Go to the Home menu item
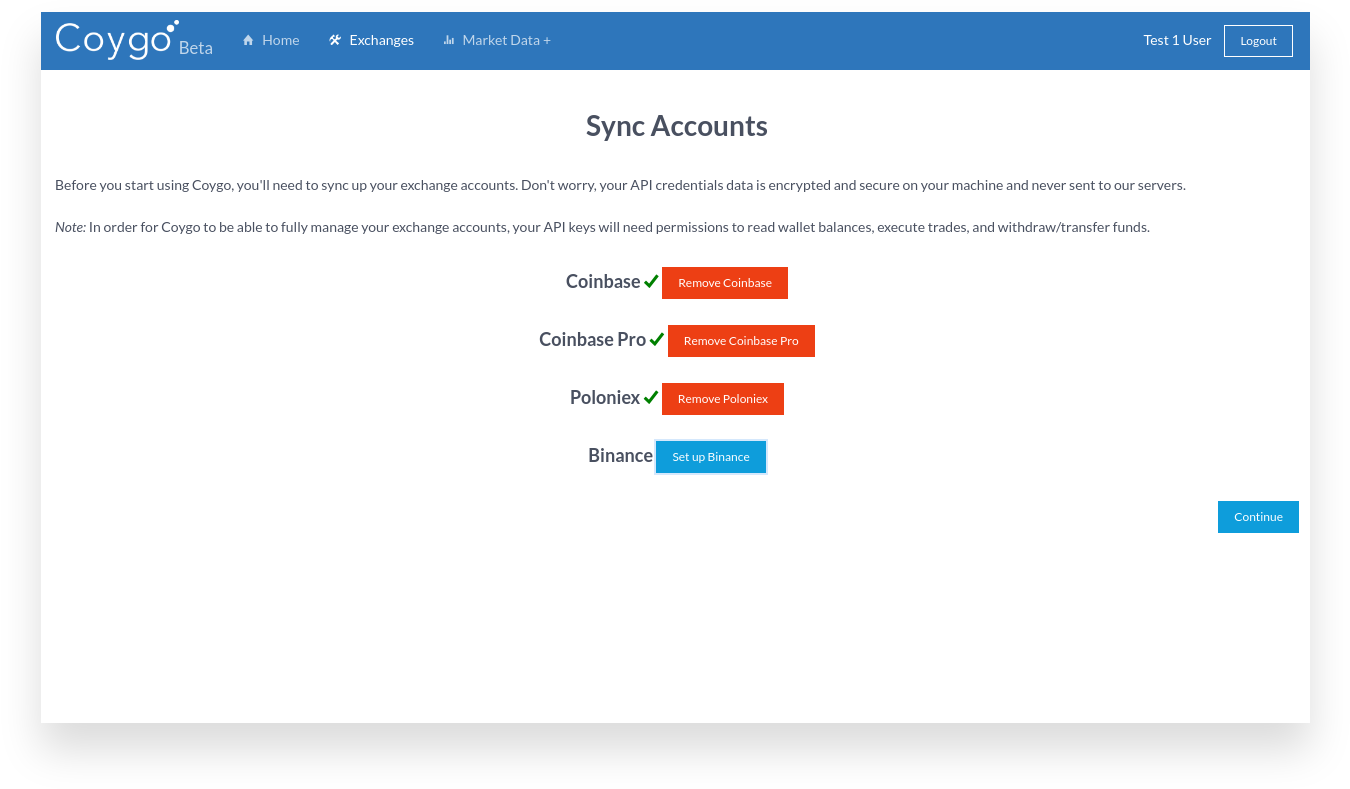Screen dimensions: 1350x789 click(271, 40)
